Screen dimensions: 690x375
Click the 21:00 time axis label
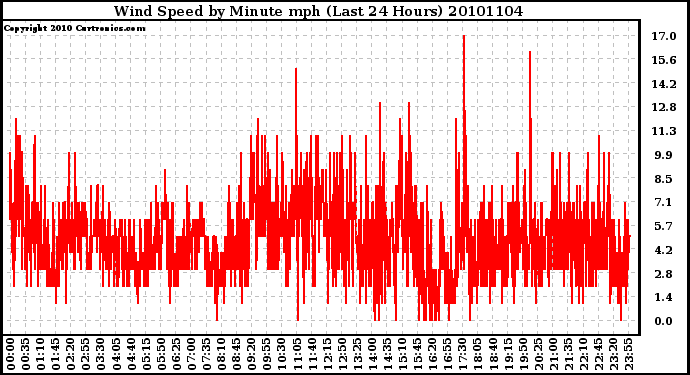pos(554,355)
